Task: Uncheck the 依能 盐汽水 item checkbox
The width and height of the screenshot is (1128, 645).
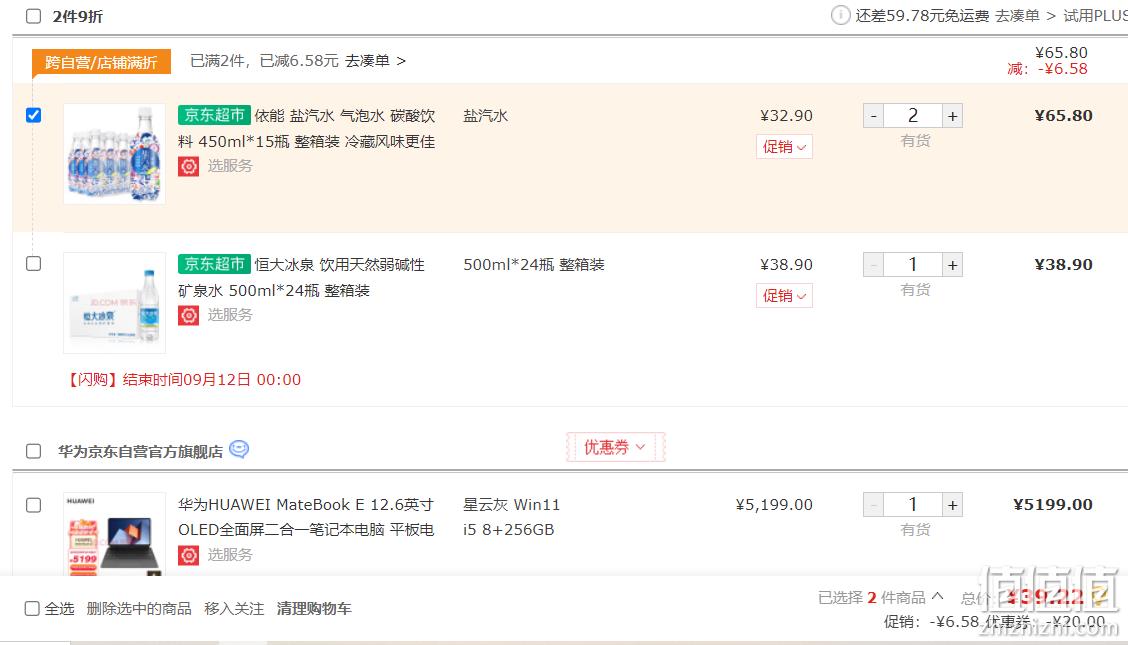Action: coord(33,115)
